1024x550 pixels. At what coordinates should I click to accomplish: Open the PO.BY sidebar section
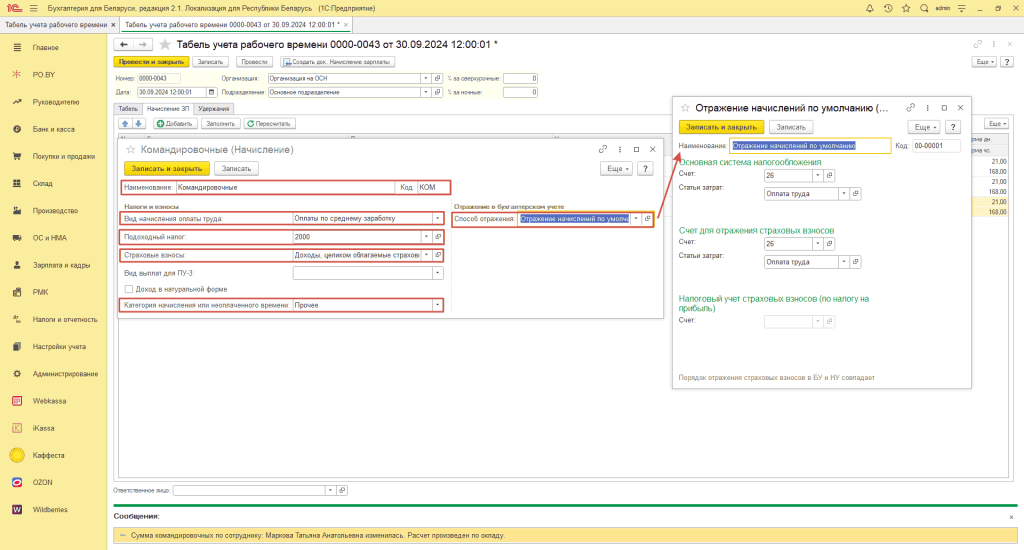tap(44, 74)
